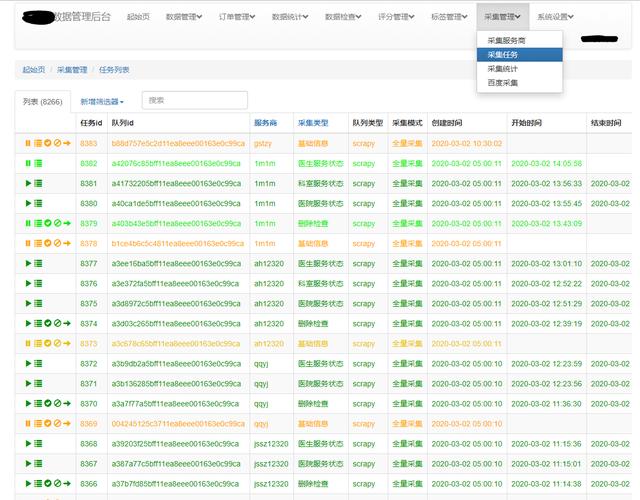
Task: Click the check-circle icon in row 8383
Action: click(48, 143)
